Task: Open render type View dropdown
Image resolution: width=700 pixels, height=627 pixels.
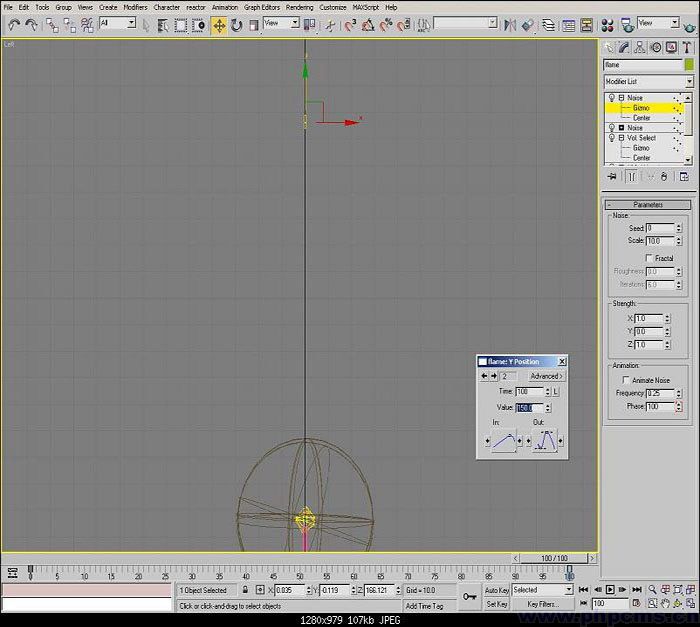Action: pyautogui.click(x=675, y=22)
